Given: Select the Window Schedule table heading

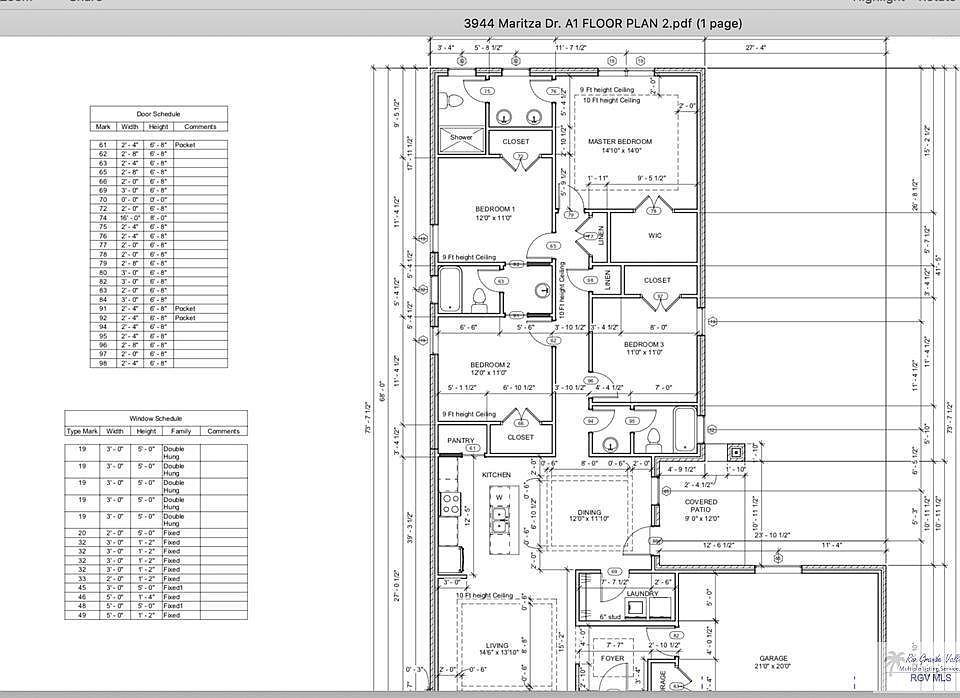Looking at the screenshot, I should tap(156, 418).
